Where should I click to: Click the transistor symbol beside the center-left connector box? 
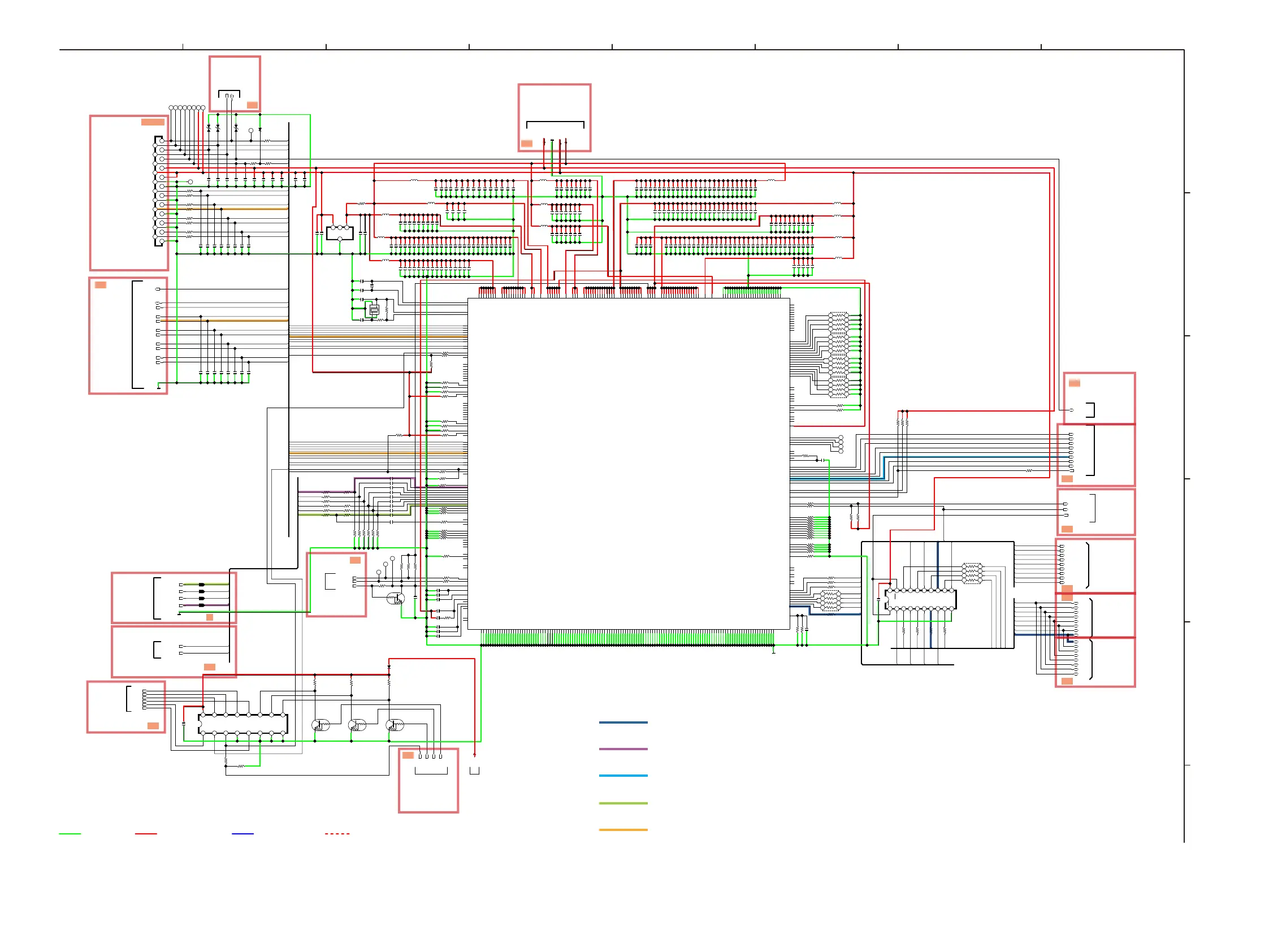(x=396, y=598)
